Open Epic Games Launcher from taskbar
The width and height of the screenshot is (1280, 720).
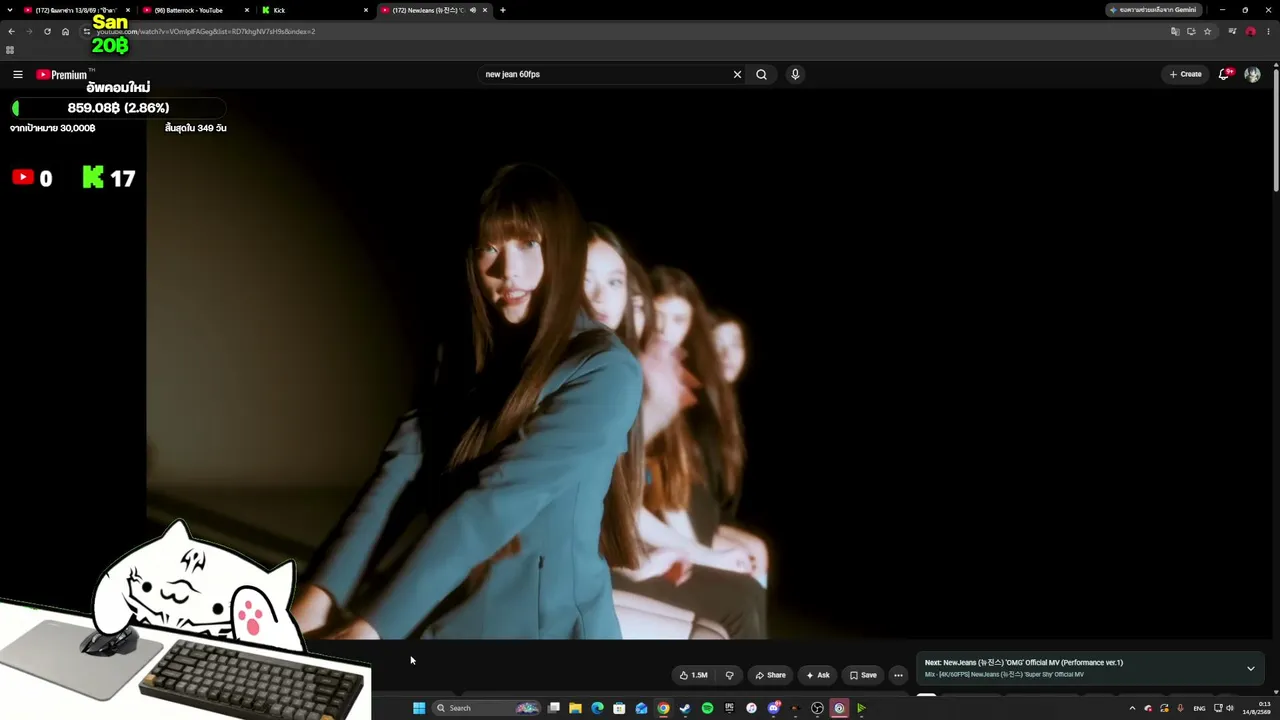729,708
